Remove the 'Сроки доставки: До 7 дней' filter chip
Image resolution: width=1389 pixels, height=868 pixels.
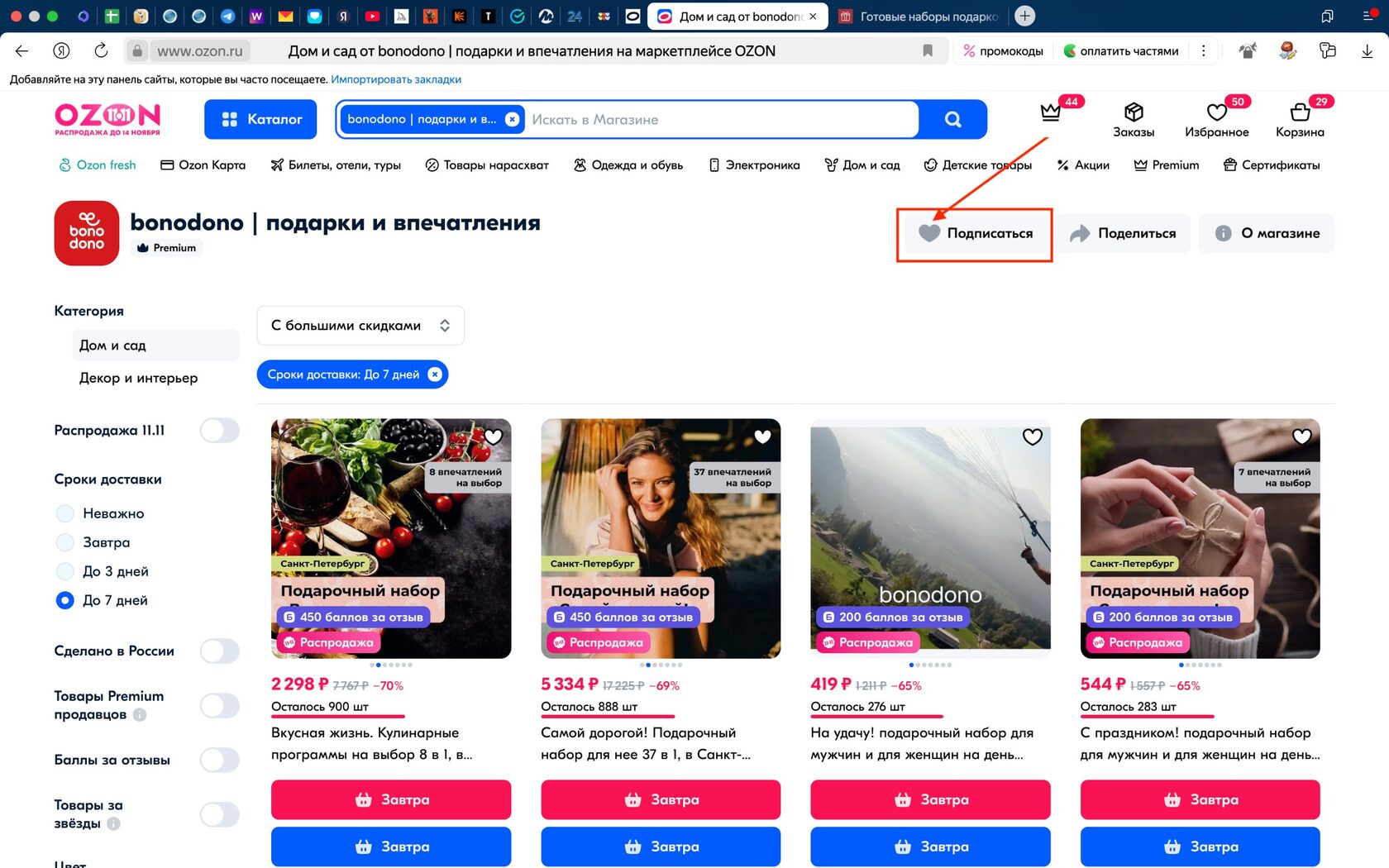435,374
